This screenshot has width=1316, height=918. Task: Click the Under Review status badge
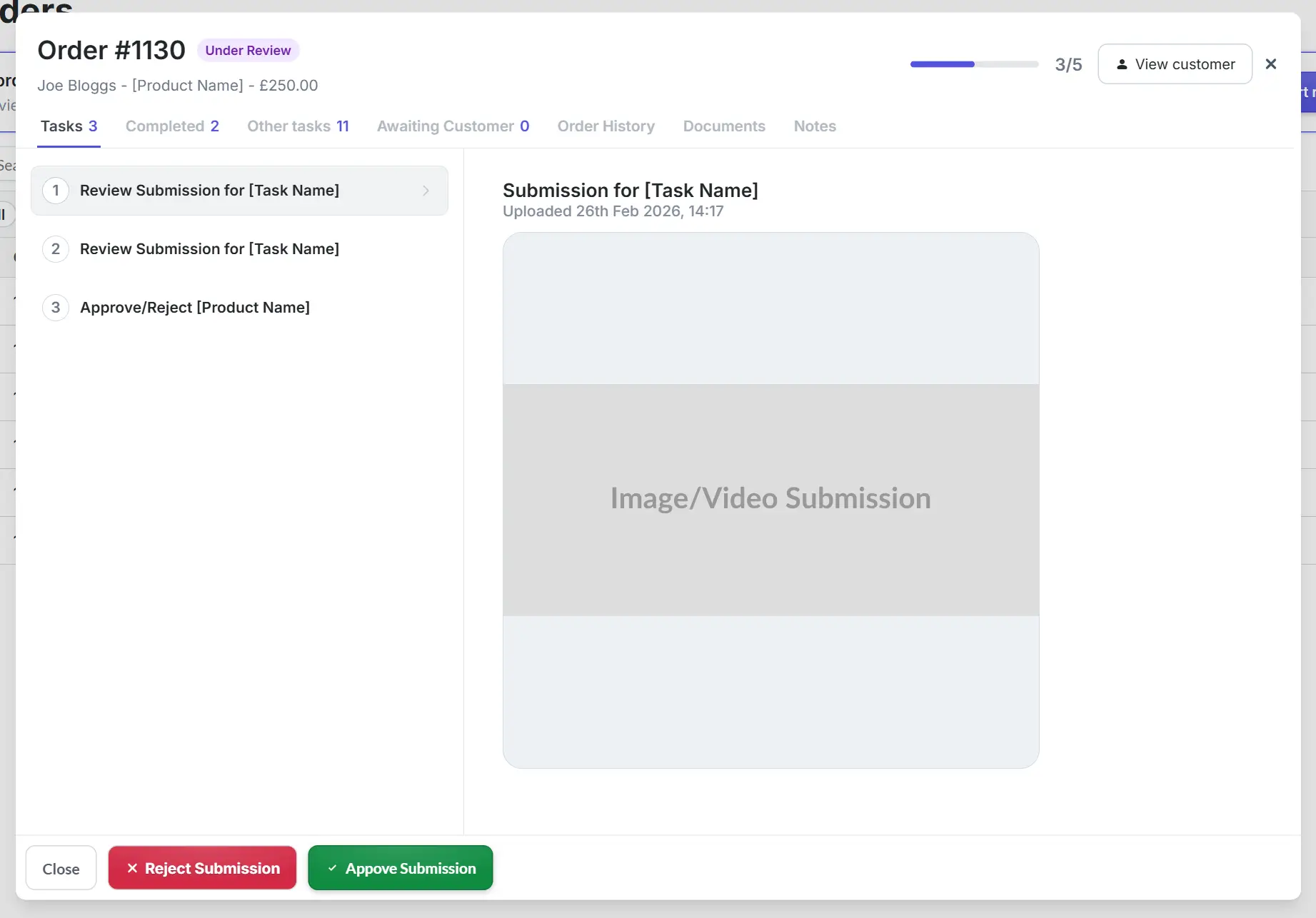248,50
